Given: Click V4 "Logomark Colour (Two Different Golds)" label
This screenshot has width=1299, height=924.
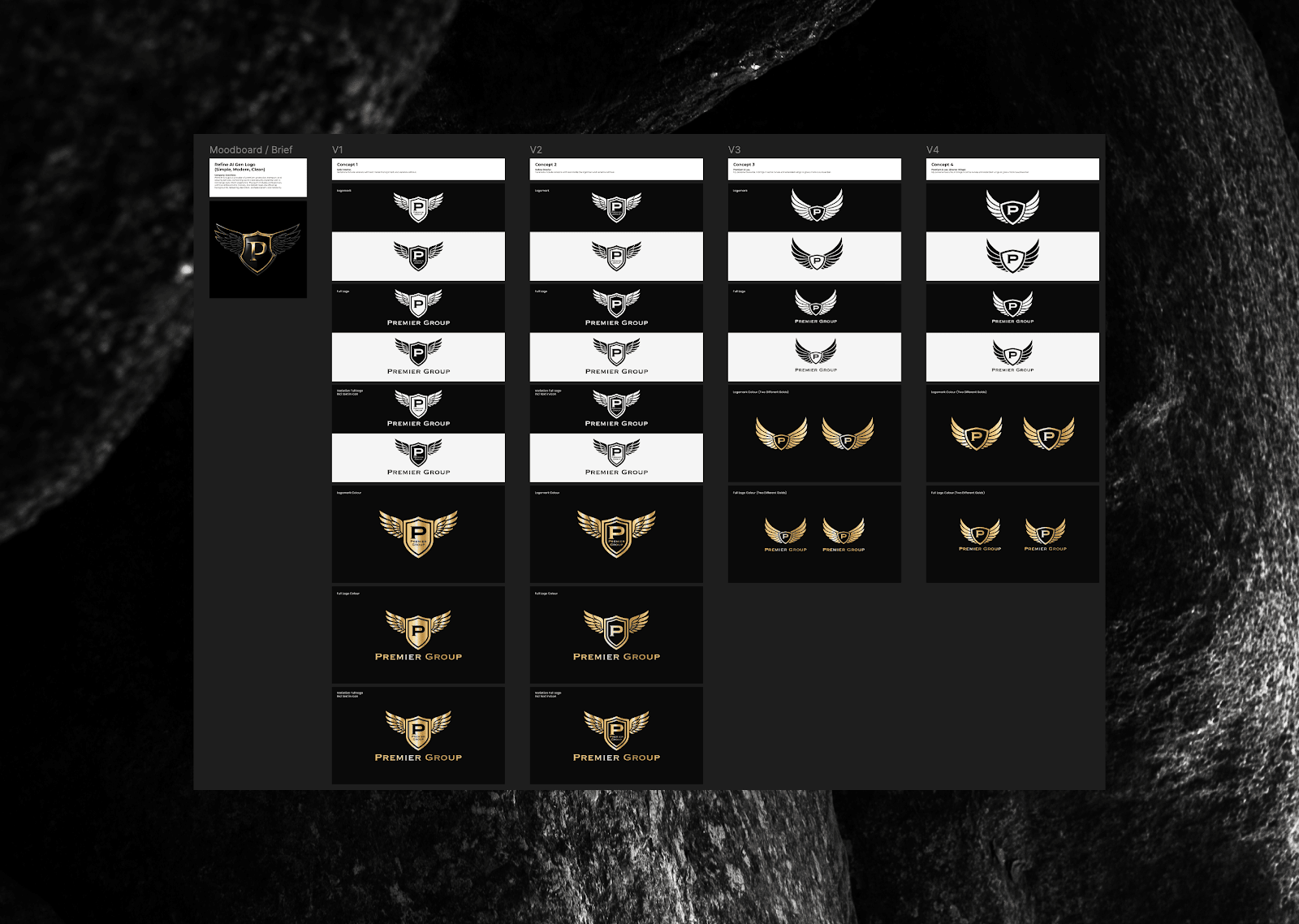Looking at the screenshot, I should (x=959, y=392).
